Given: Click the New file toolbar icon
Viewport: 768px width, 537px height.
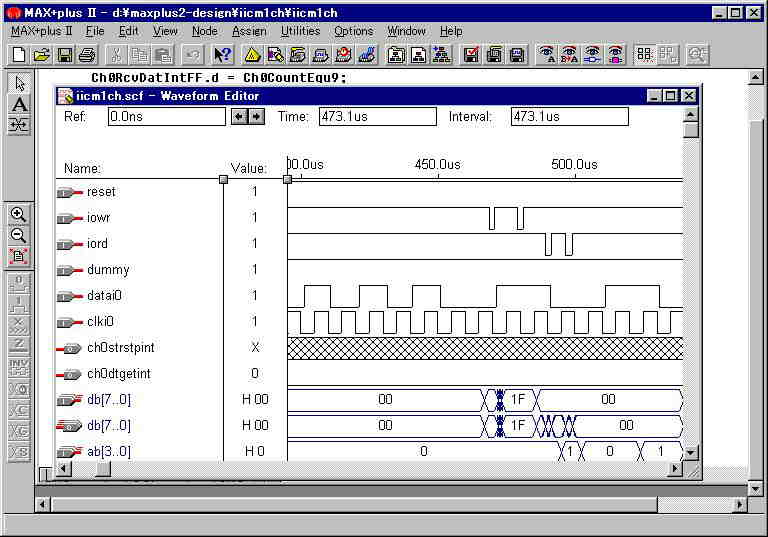Looking at the screenshot, I should point(19,55).
